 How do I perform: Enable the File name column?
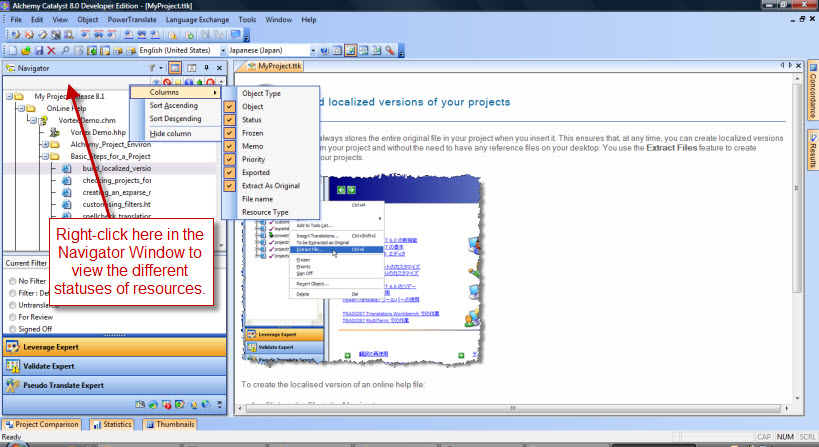[x=271, y=199]
